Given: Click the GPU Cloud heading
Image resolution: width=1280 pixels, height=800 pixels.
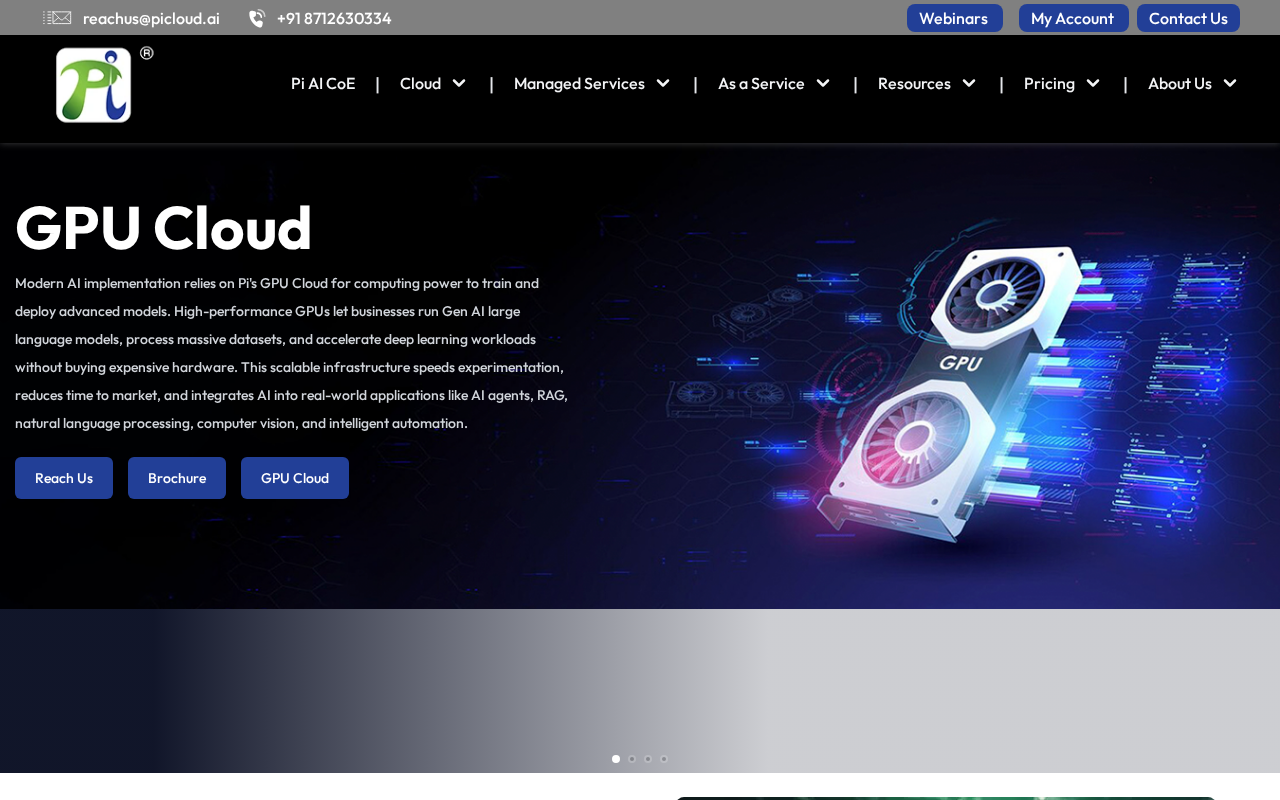Looking at the screenshot, I should 164,227.
